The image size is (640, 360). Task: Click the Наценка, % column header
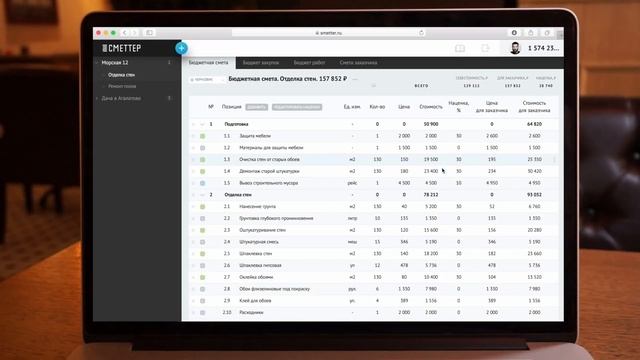click(459, 107)
